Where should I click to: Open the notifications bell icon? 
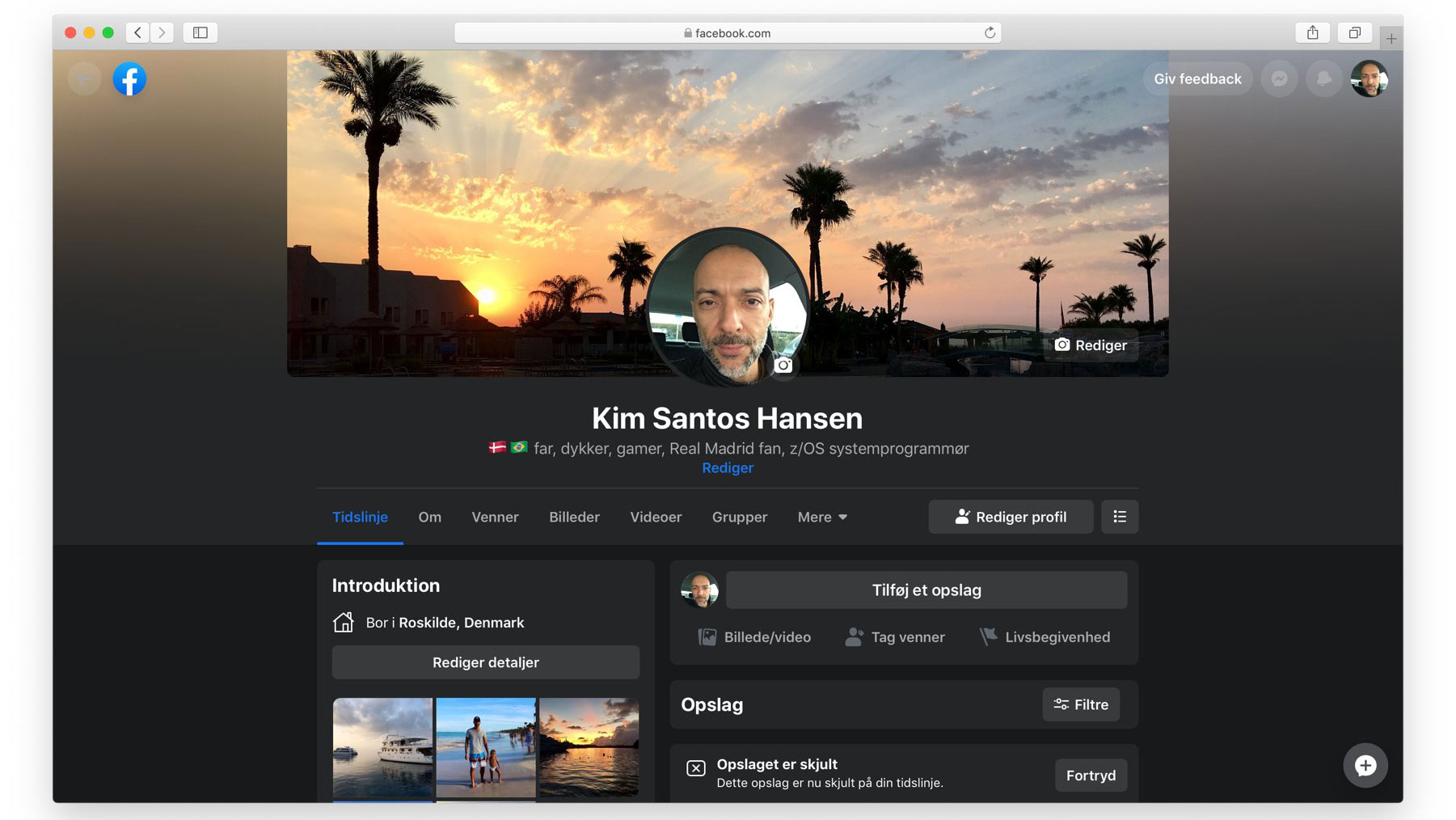click(x=1323, y=79)
